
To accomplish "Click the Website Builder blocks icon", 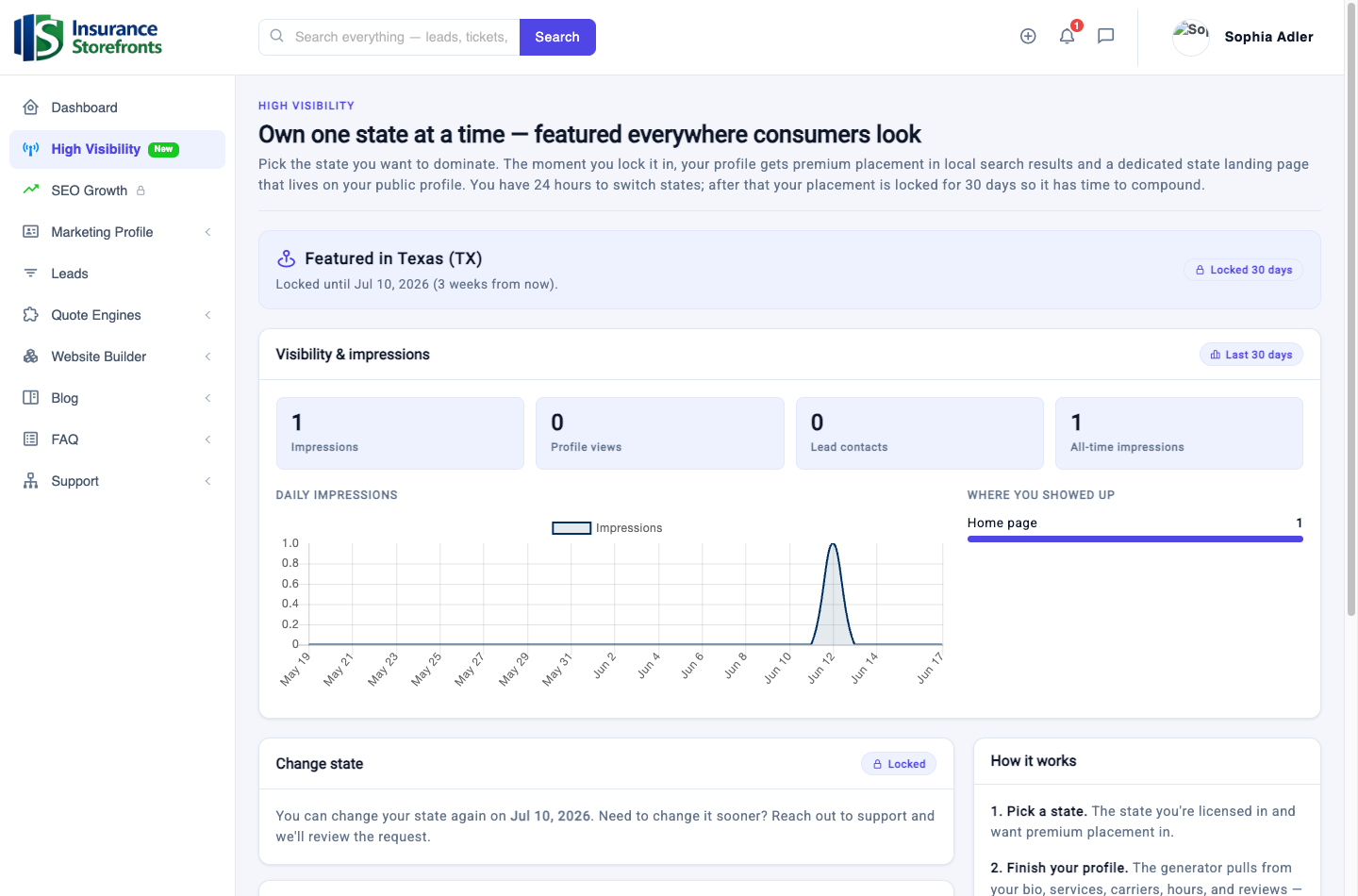I will click(x=31, y=357).
